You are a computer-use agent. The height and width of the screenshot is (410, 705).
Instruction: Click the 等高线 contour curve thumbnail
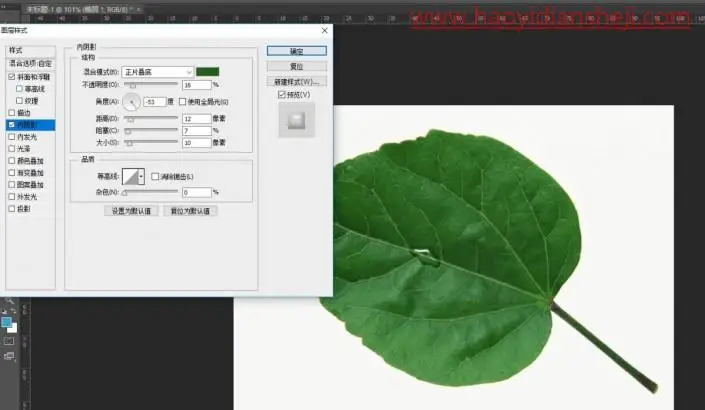click(x=130, y=176)
